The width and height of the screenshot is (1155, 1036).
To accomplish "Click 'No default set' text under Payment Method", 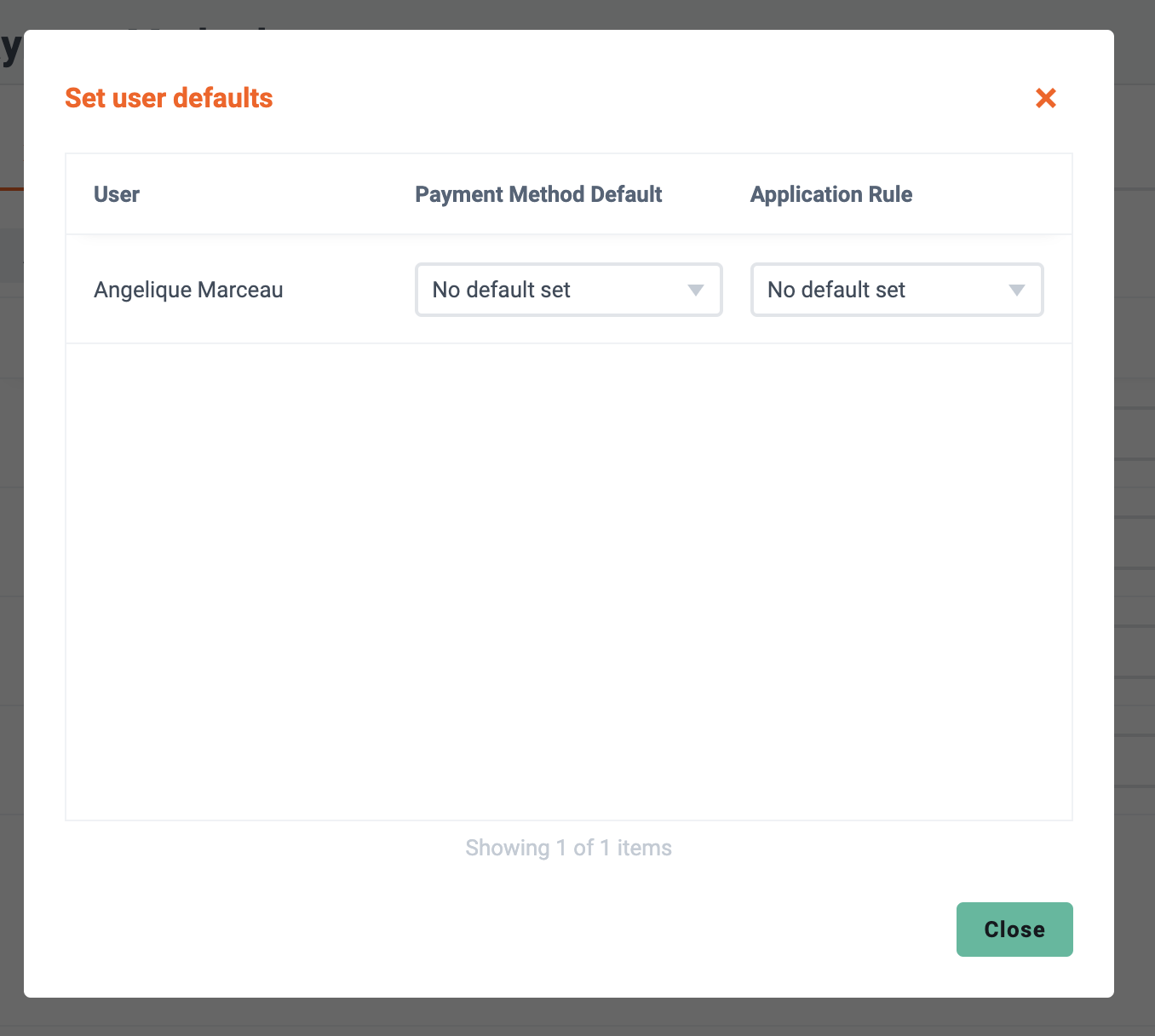I will click(x=501, y=290).
